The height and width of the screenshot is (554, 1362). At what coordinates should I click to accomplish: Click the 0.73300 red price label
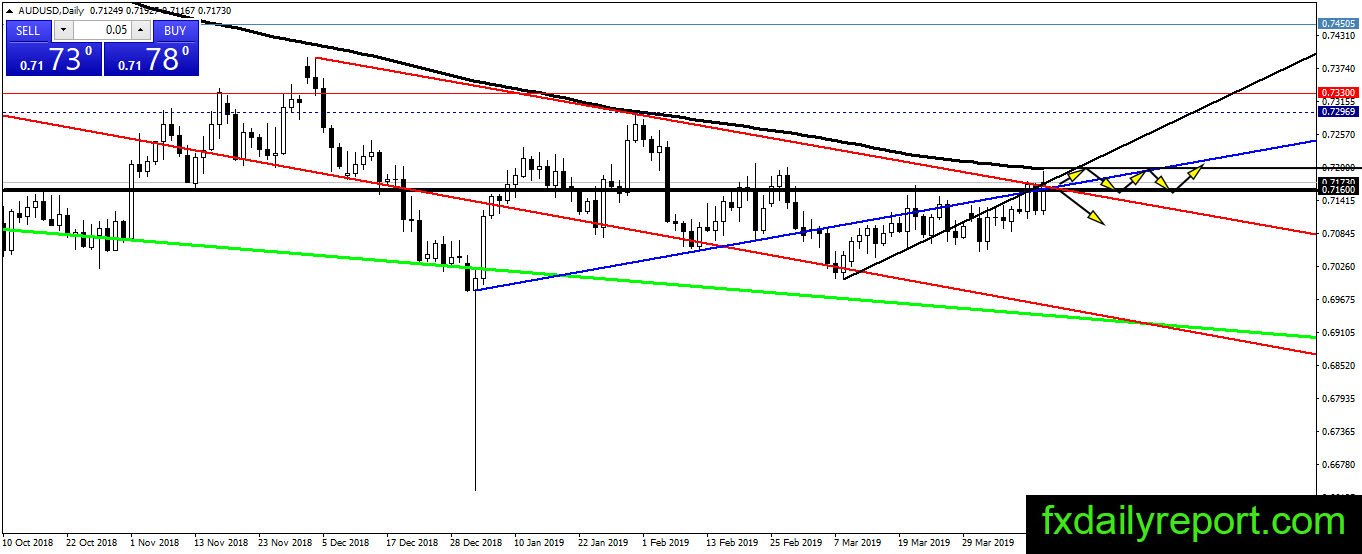(x=1338, y=92)
